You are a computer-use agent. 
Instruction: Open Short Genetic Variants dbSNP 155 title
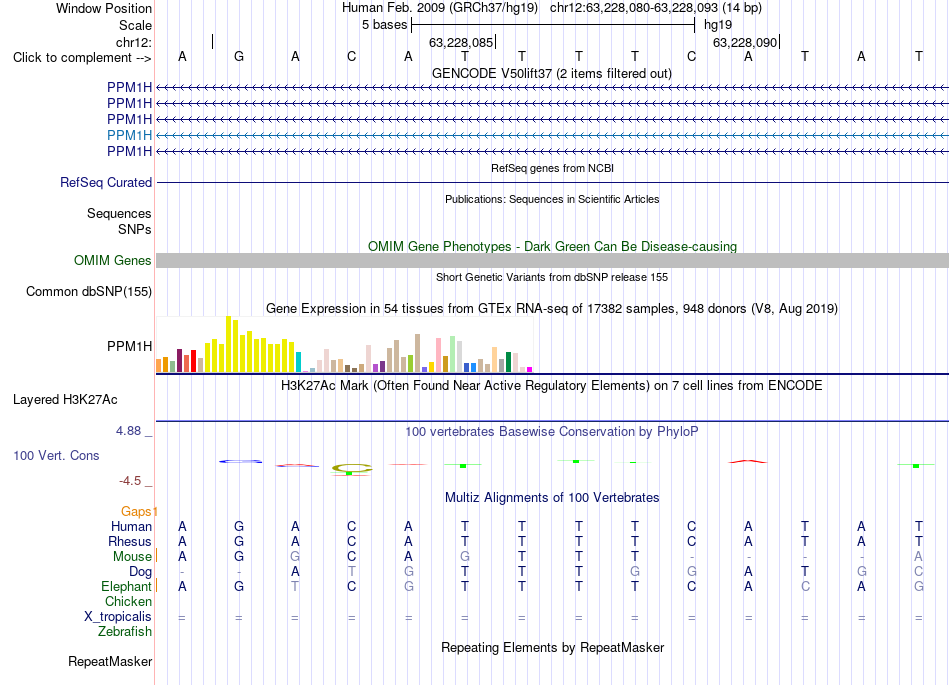(552, 277)
